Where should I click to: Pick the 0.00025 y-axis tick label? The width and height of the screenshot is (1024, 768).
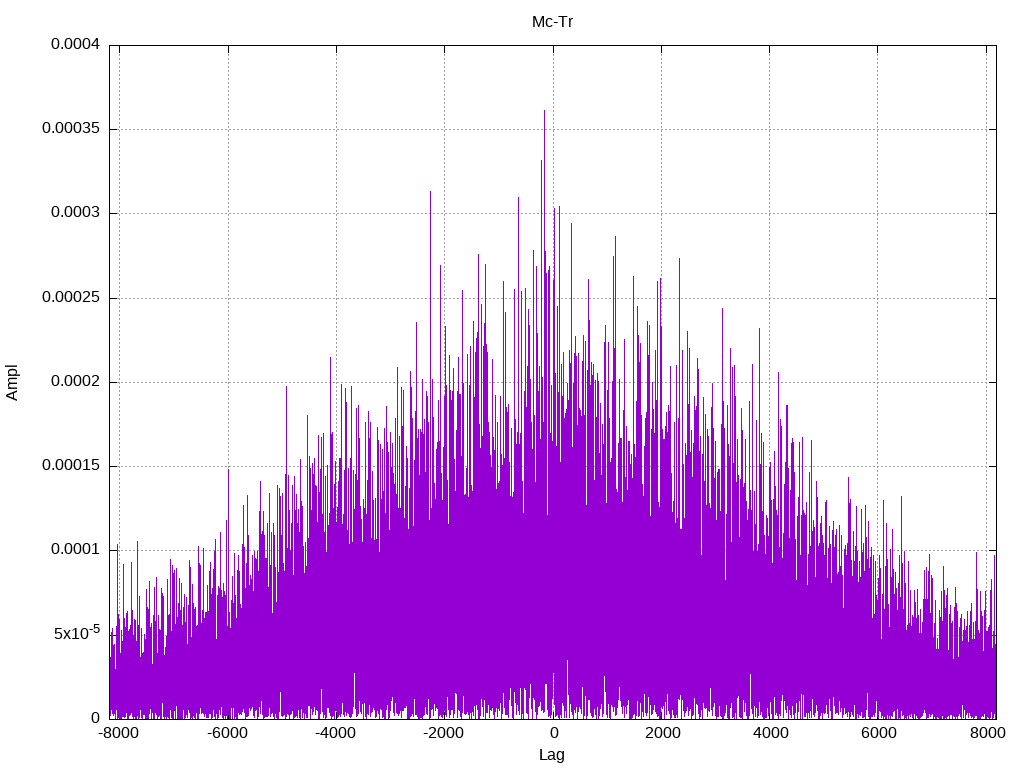coord(71,298)
